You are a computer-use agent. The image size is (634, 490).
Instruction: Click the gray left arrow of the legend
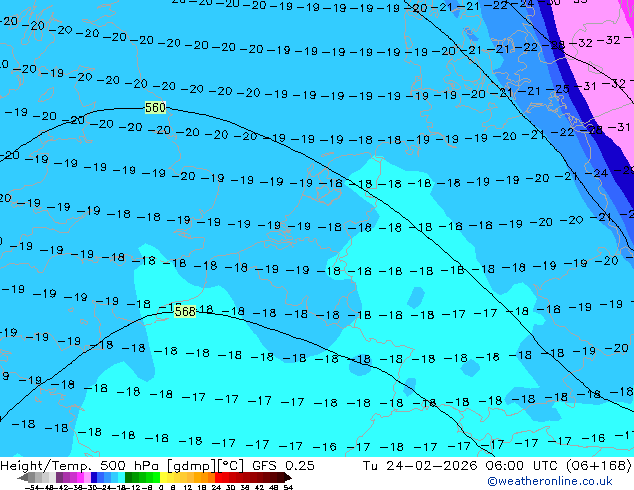click(x=23, y=477)
